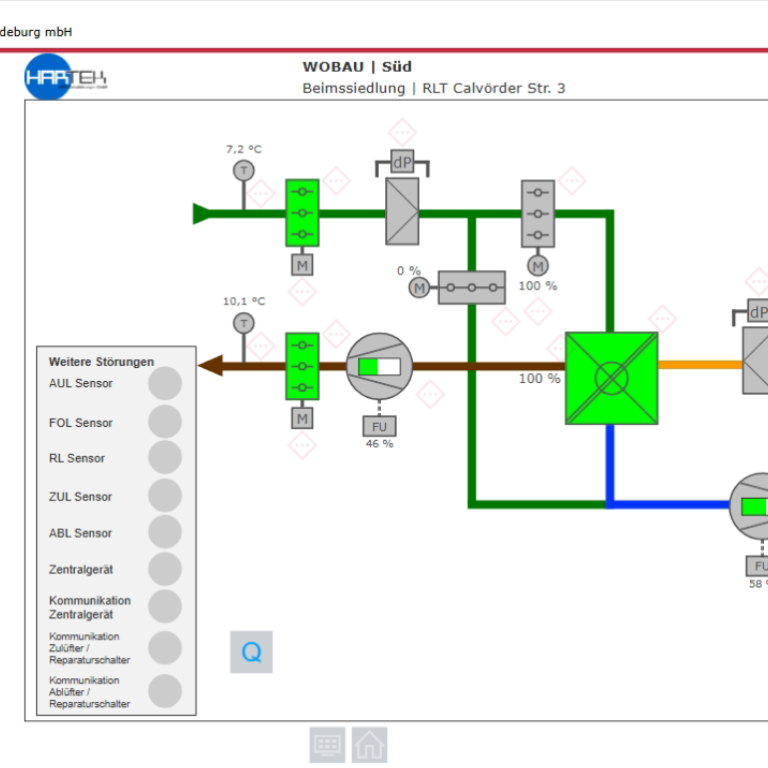
Task: Select the green heat recovery exchanger unit
Action: pyautogui.click(x=611, y=377)
